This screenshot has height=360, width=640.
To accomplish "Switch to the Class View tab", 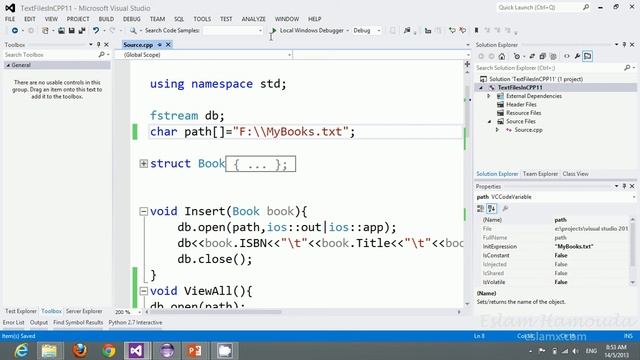I will 576,174.
